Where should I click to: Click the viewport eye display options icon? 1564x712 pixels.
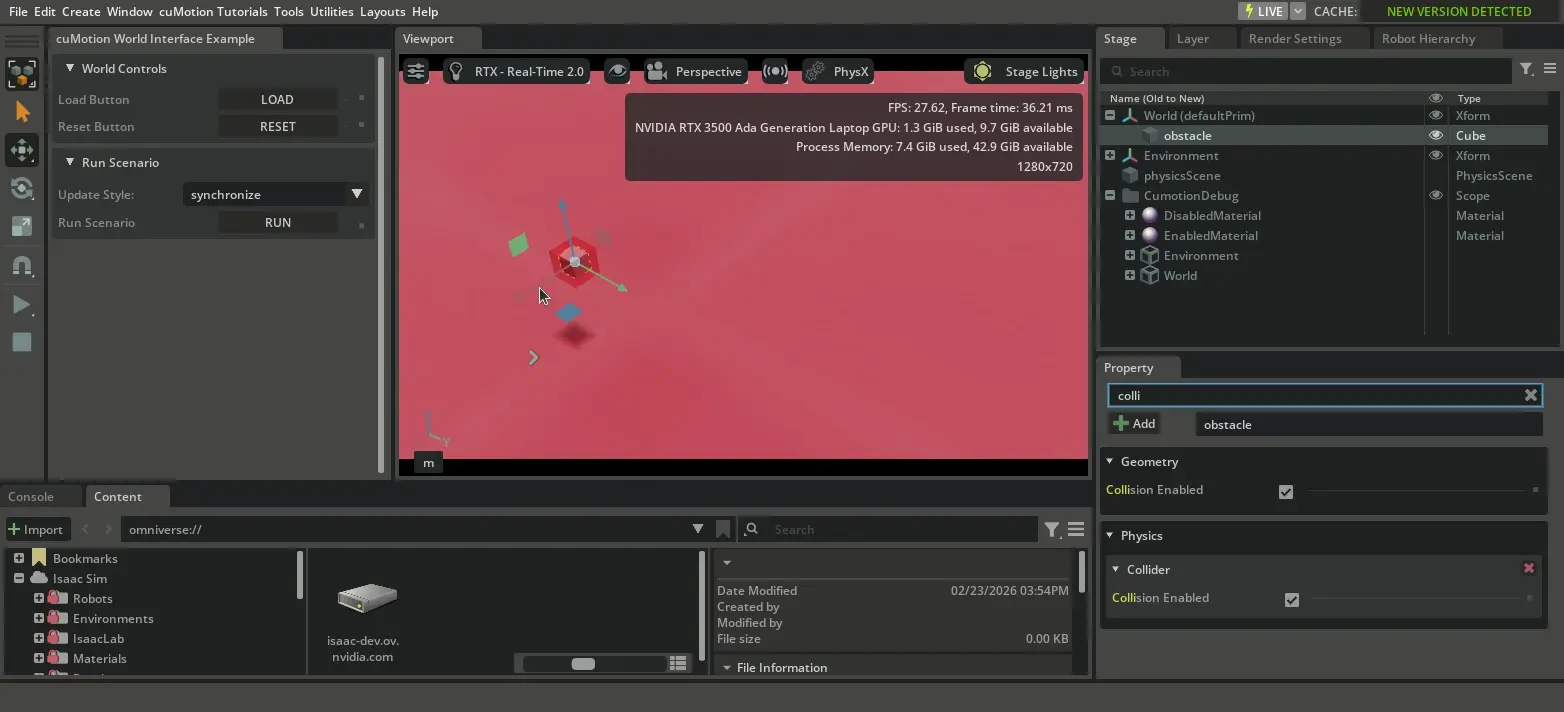tap(617, 71)
